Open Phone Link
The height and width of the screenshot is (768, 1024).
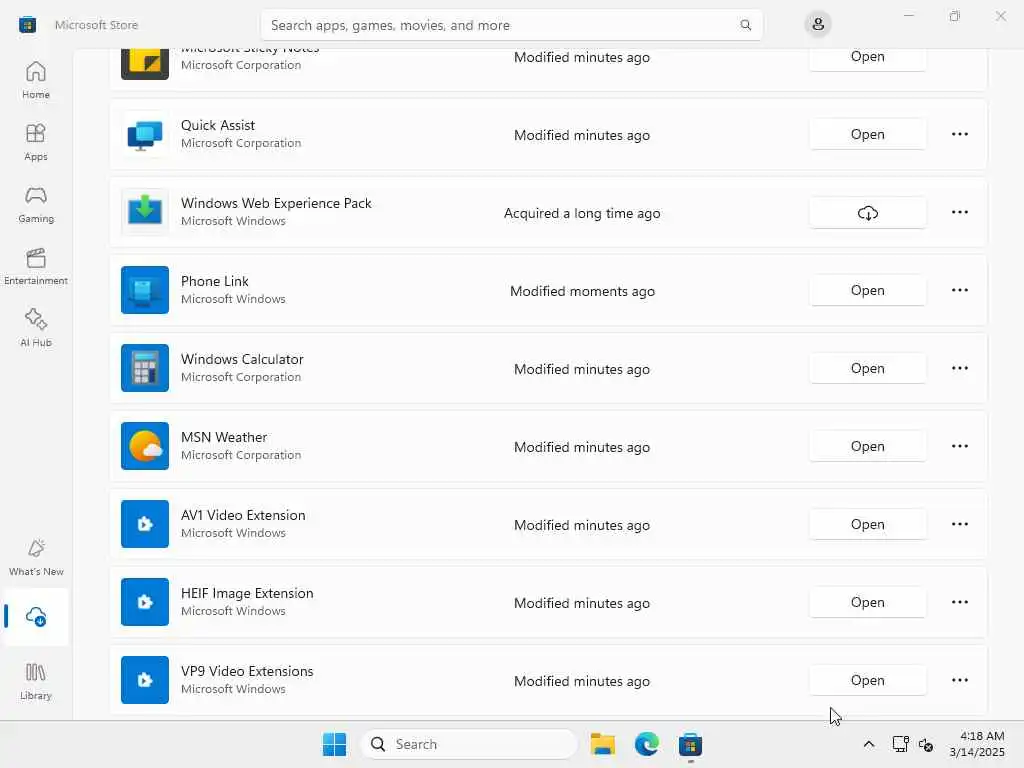point(867,291)
